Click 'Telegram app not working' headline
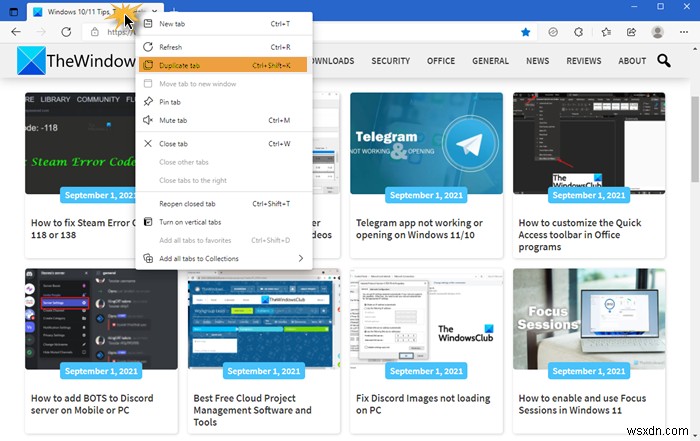The width and height of the screenshot is (700, 441). point(419,229)
